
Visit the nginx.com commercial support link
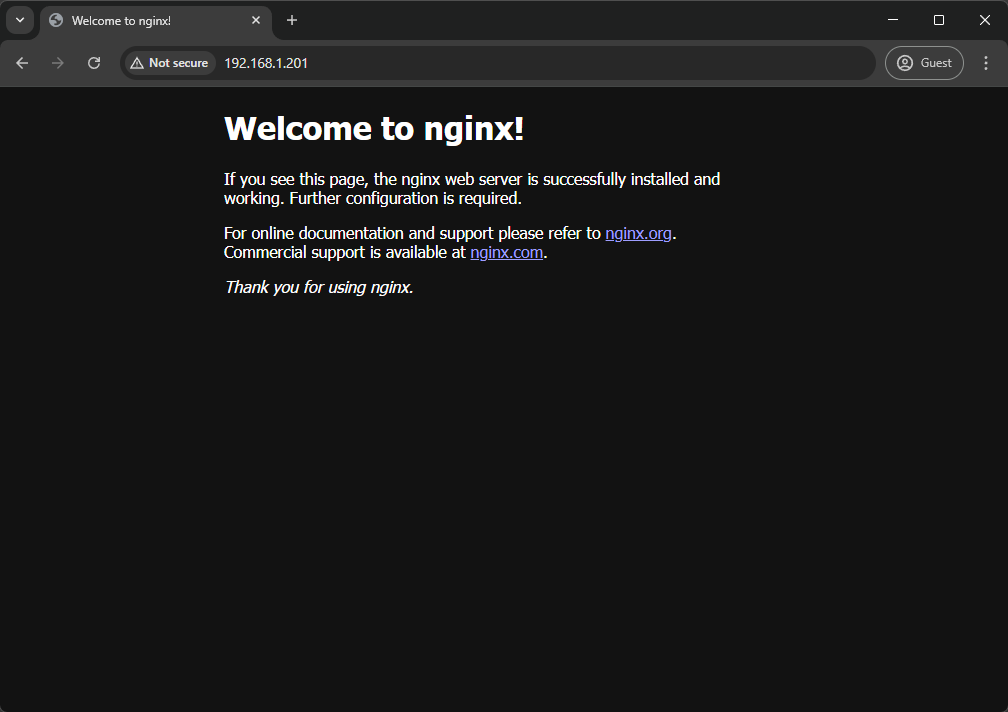pos(506,253)
